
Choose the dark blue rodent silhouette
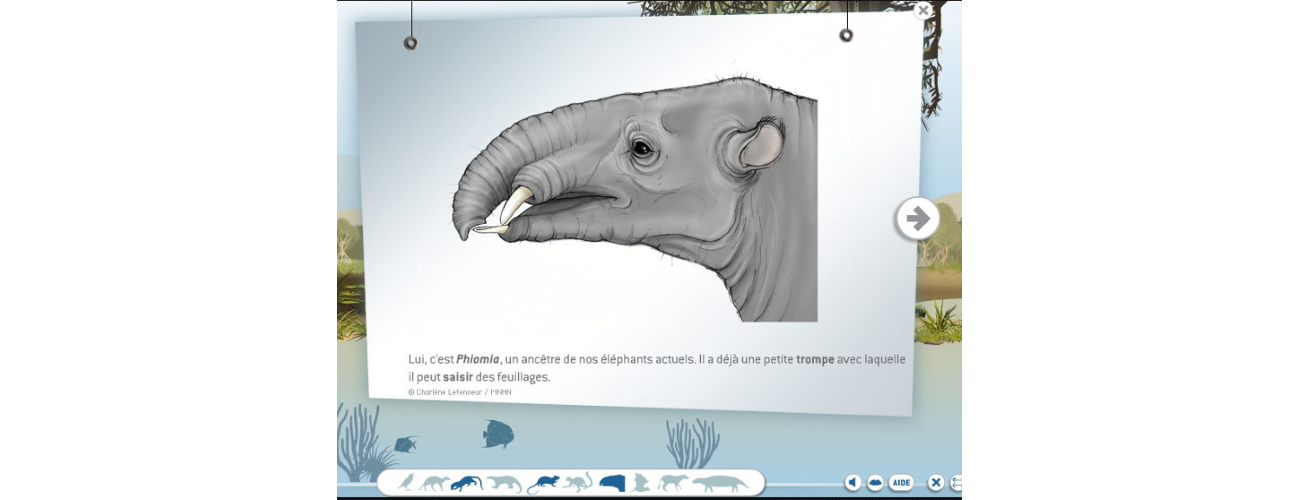tap(543, 484)
